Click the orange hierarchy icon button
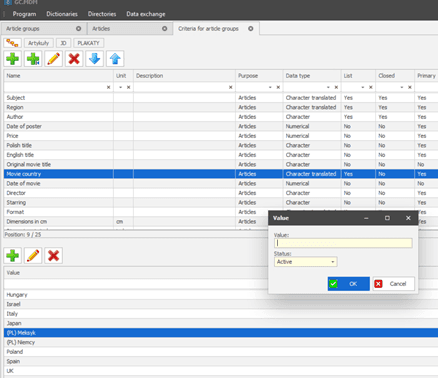The image size is (438, 378). click(x=13, y=43)
